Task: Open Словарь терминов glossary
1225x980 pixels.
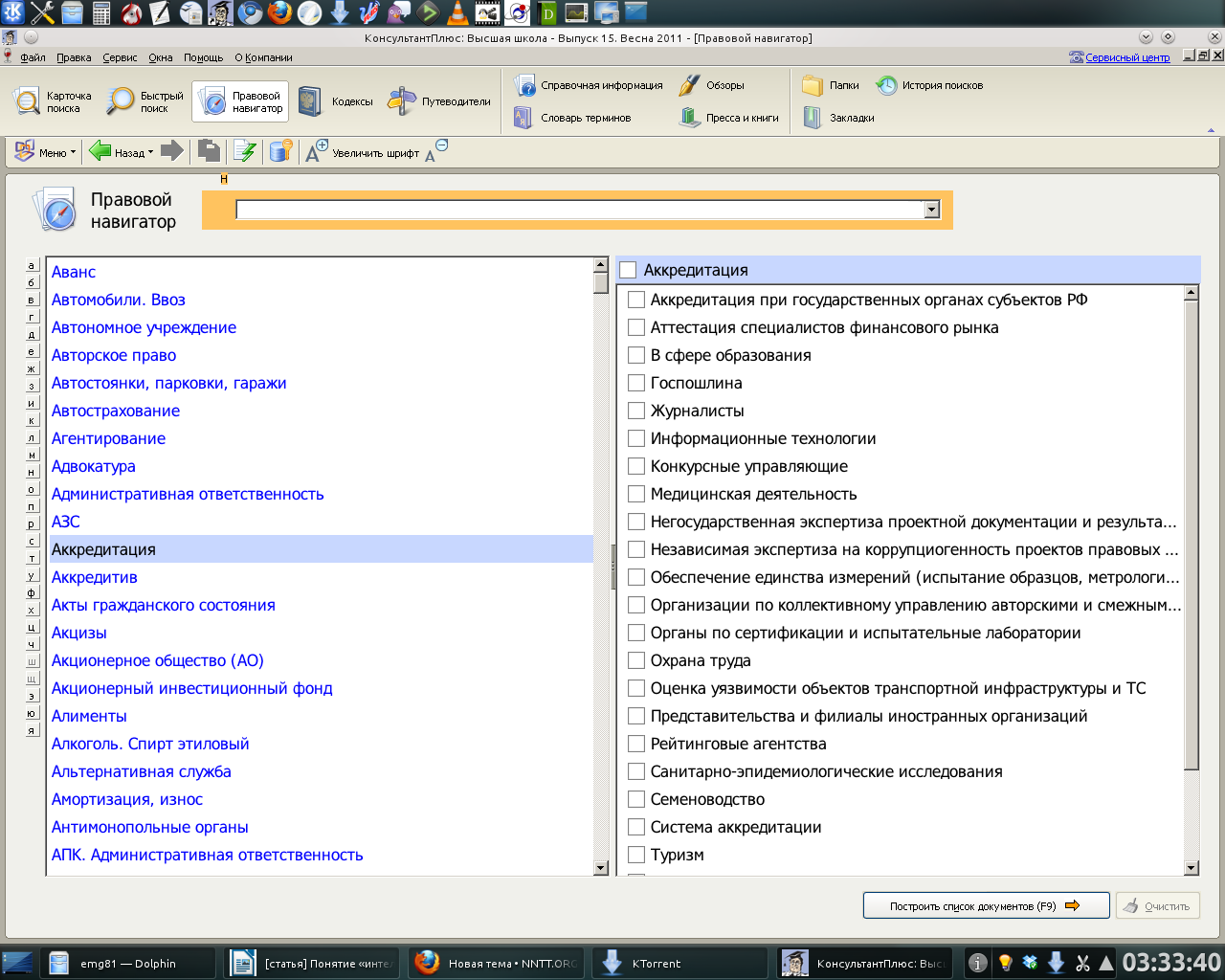Action: 572,118
